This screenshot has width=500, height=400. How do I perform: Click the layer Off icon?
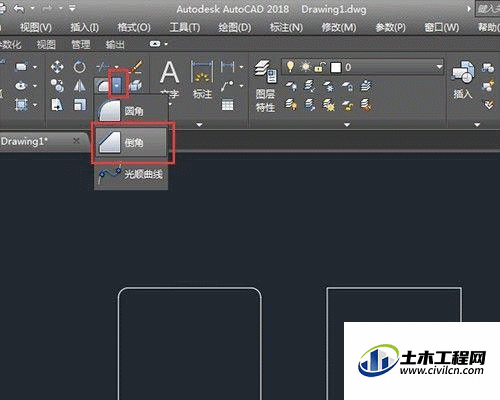click(x=291, y=86)
